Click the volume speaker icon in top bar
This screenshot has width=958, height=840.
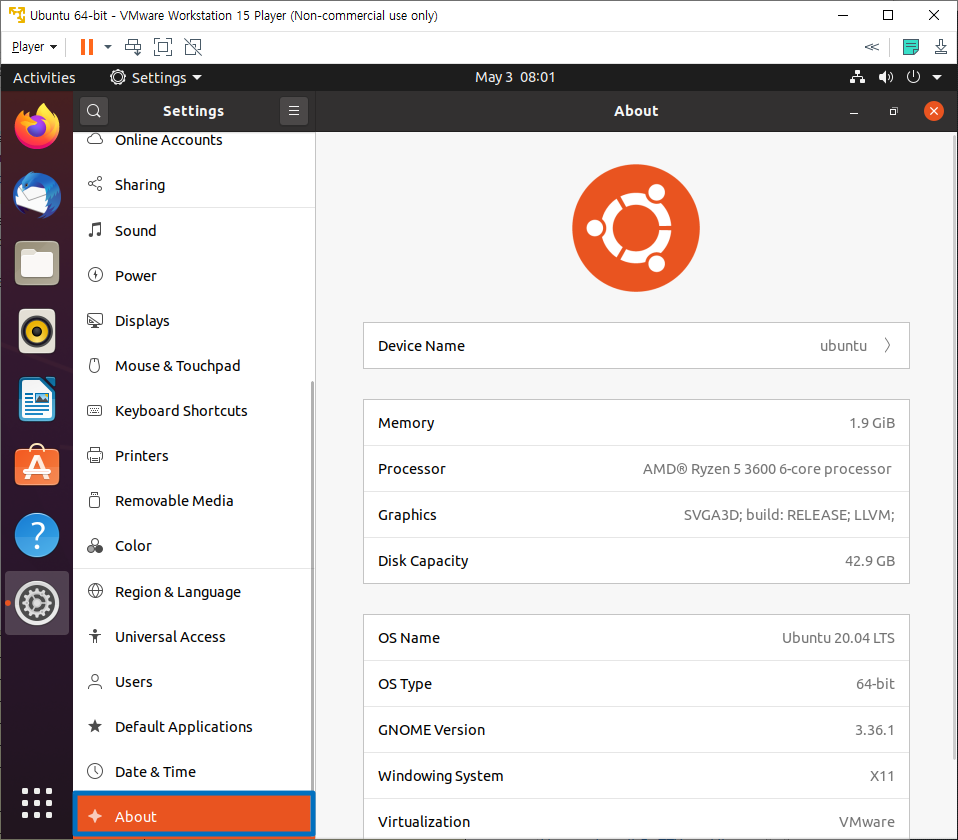885,77
